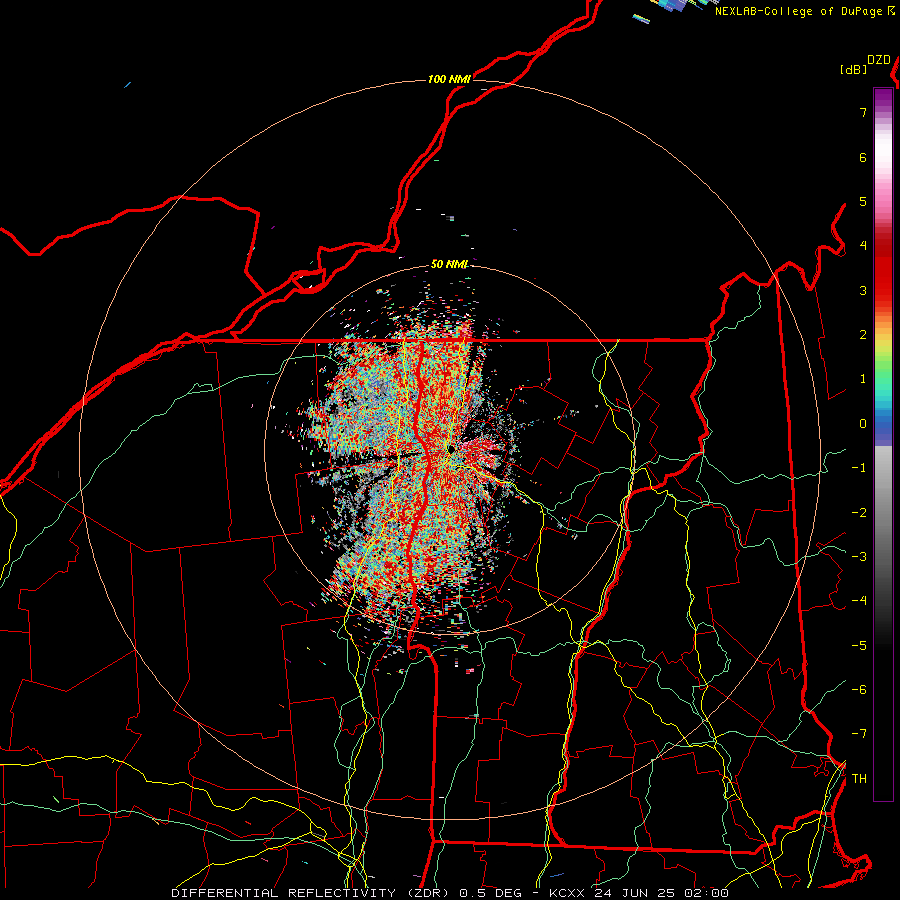900x900 pixels.
Task: Click the DIFFERENTIAL REFLECTIVITY (ZDR) product title
Action: click(x=312, y=893)
